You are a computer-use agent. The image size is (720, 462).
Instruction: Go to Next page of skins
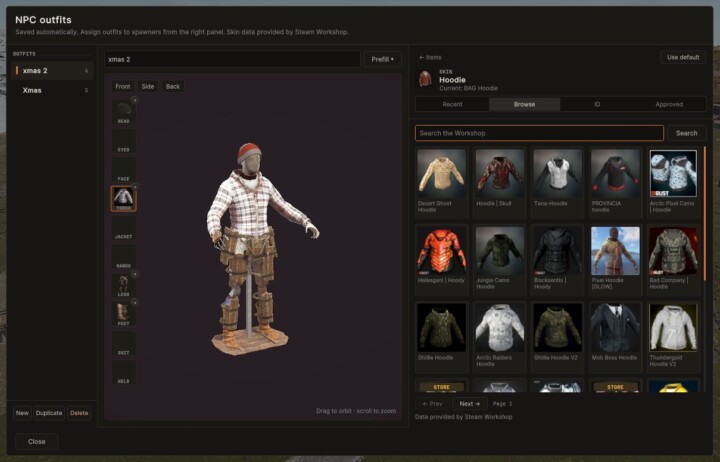click(x=470, y=404)
